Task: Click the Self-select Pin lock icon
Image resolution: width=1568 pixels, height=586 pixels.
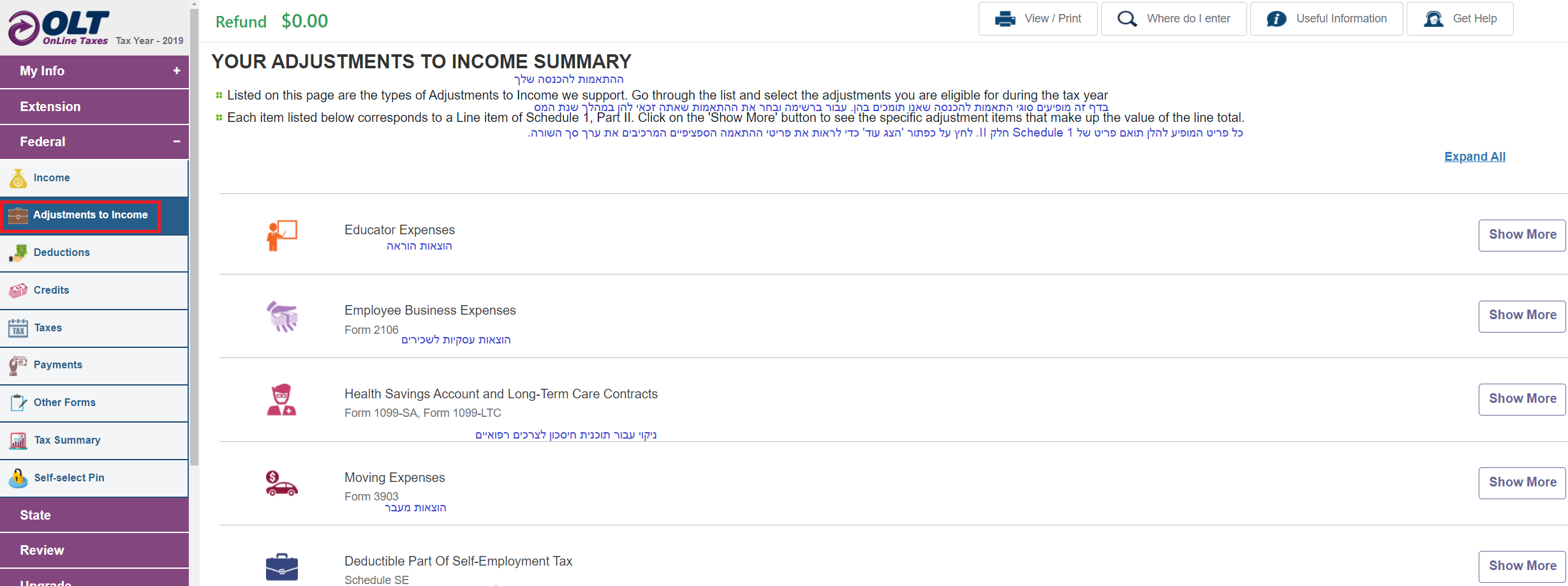Action: (18, 477)
